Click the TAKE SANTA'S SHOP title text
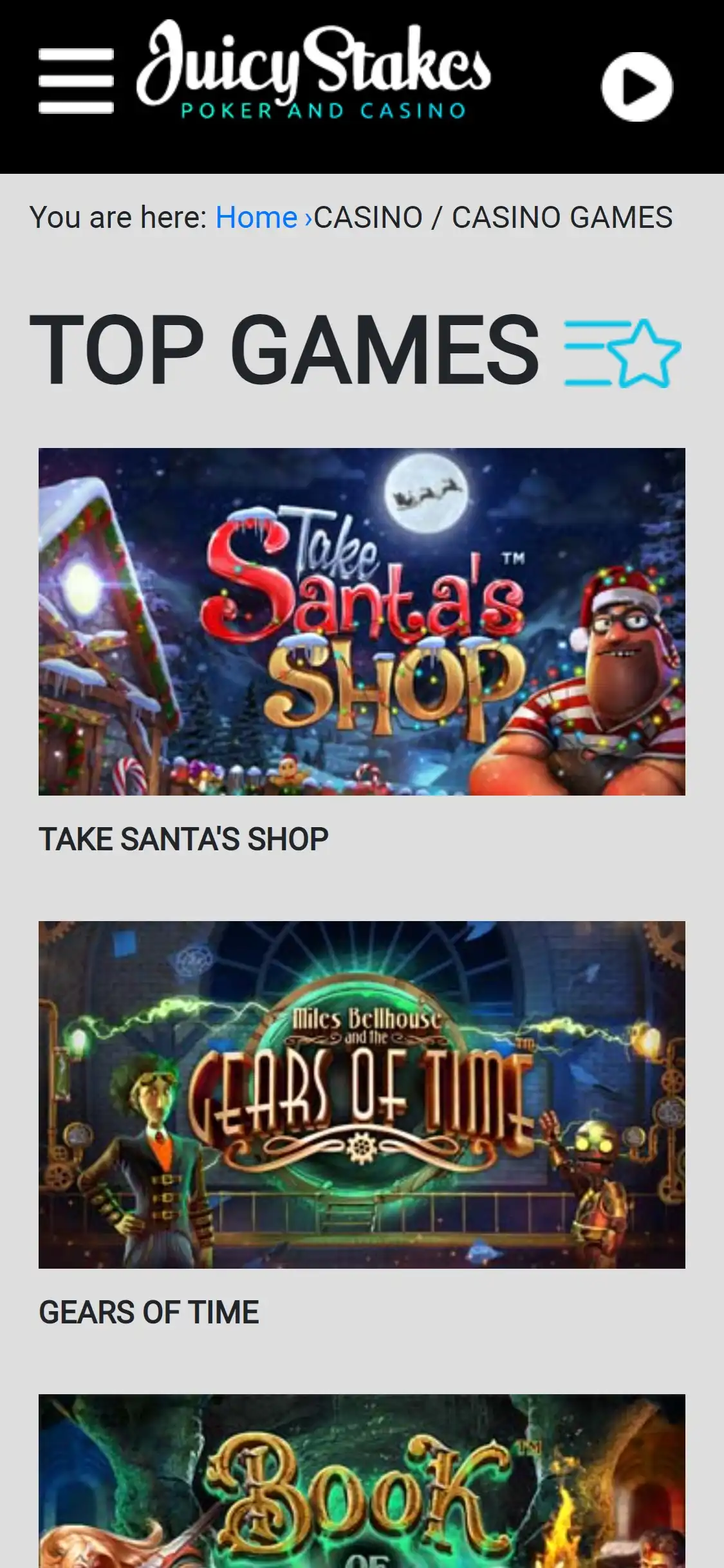Screen dimensions: 724x1568 (x=183, y=839)
